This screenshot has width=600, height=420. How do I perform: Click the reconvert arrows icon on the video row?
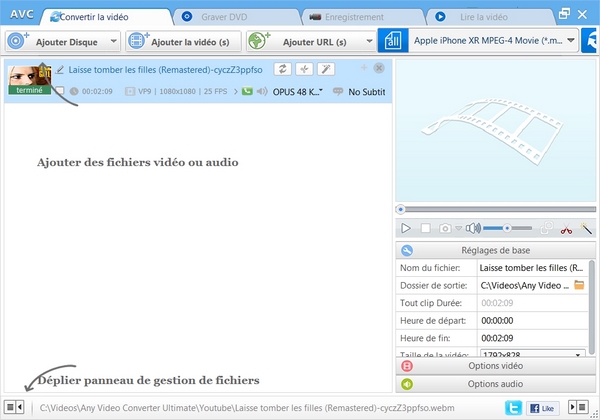click(x=283, y=69)
